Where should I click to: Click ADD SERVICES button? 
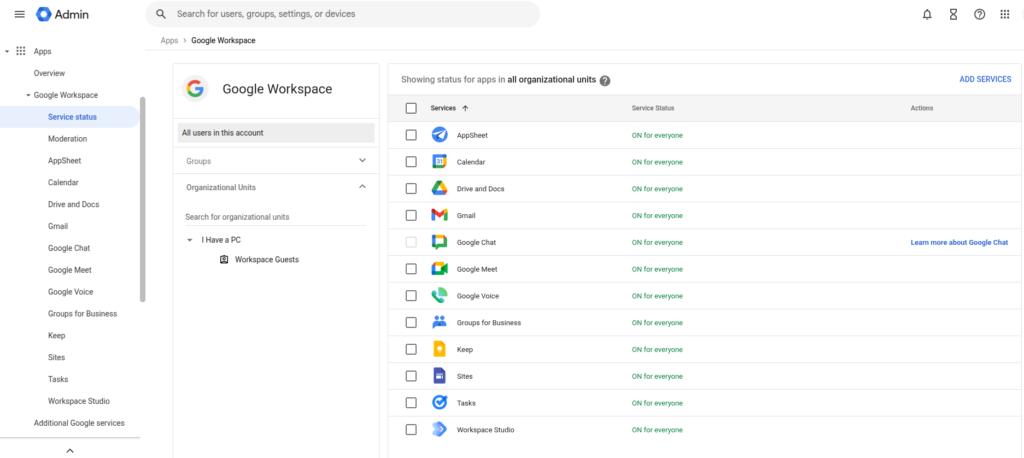tap(985, 80)
